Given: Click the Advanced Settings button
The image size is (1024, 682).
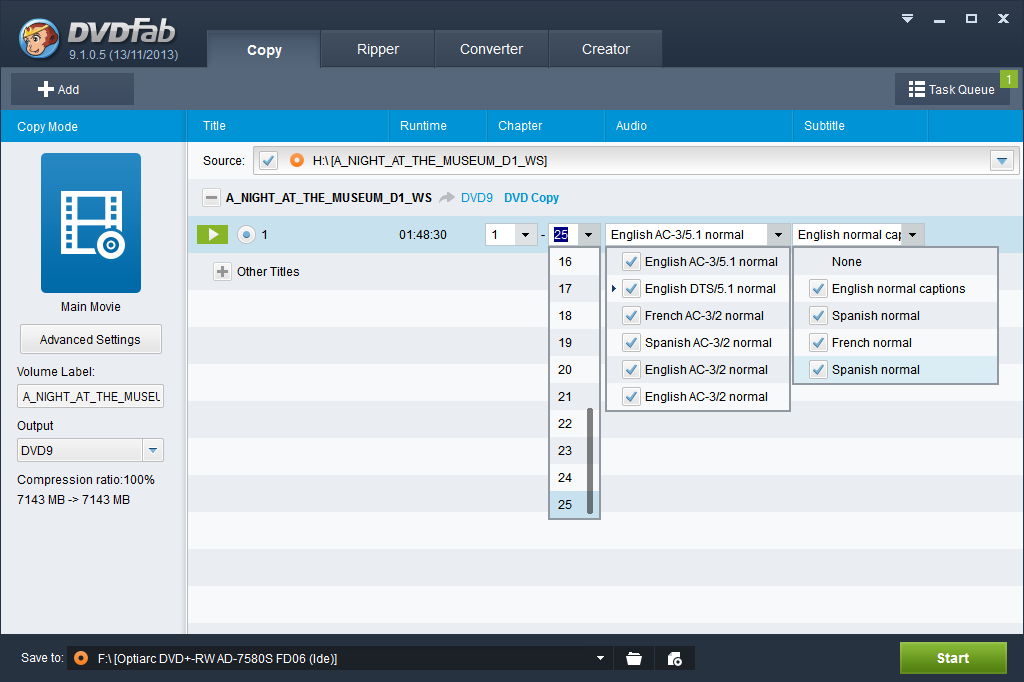Looking at the screenshot, I should 90,339.
